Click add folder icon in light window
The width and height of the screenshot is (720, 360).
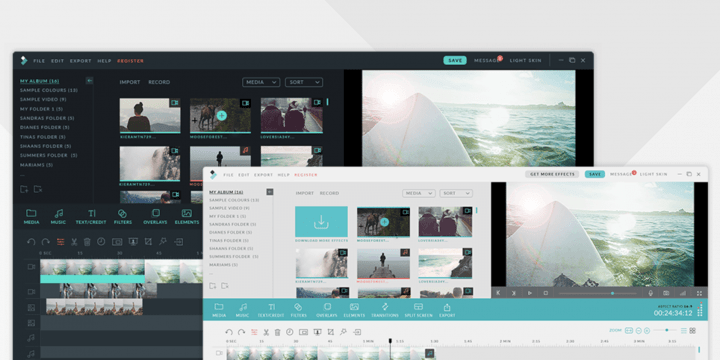213,286
